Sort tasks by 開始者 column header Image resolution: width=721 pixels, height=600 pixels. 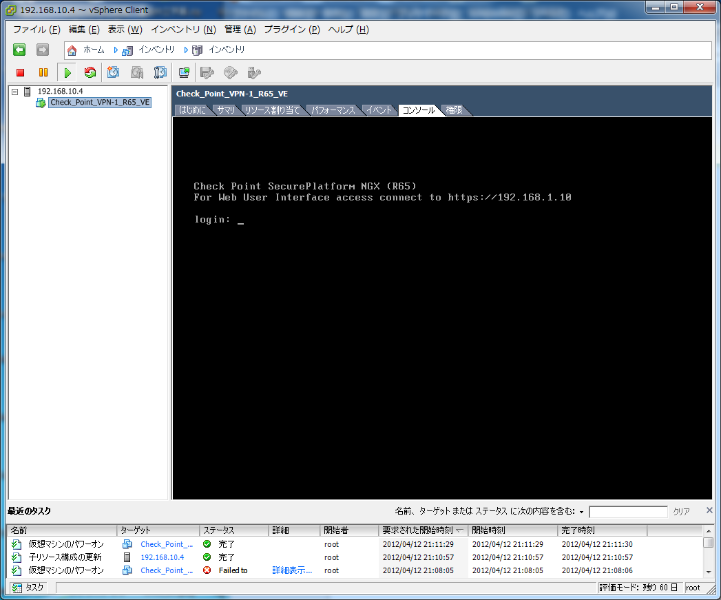pyautogui.click(x=349, y=531)
